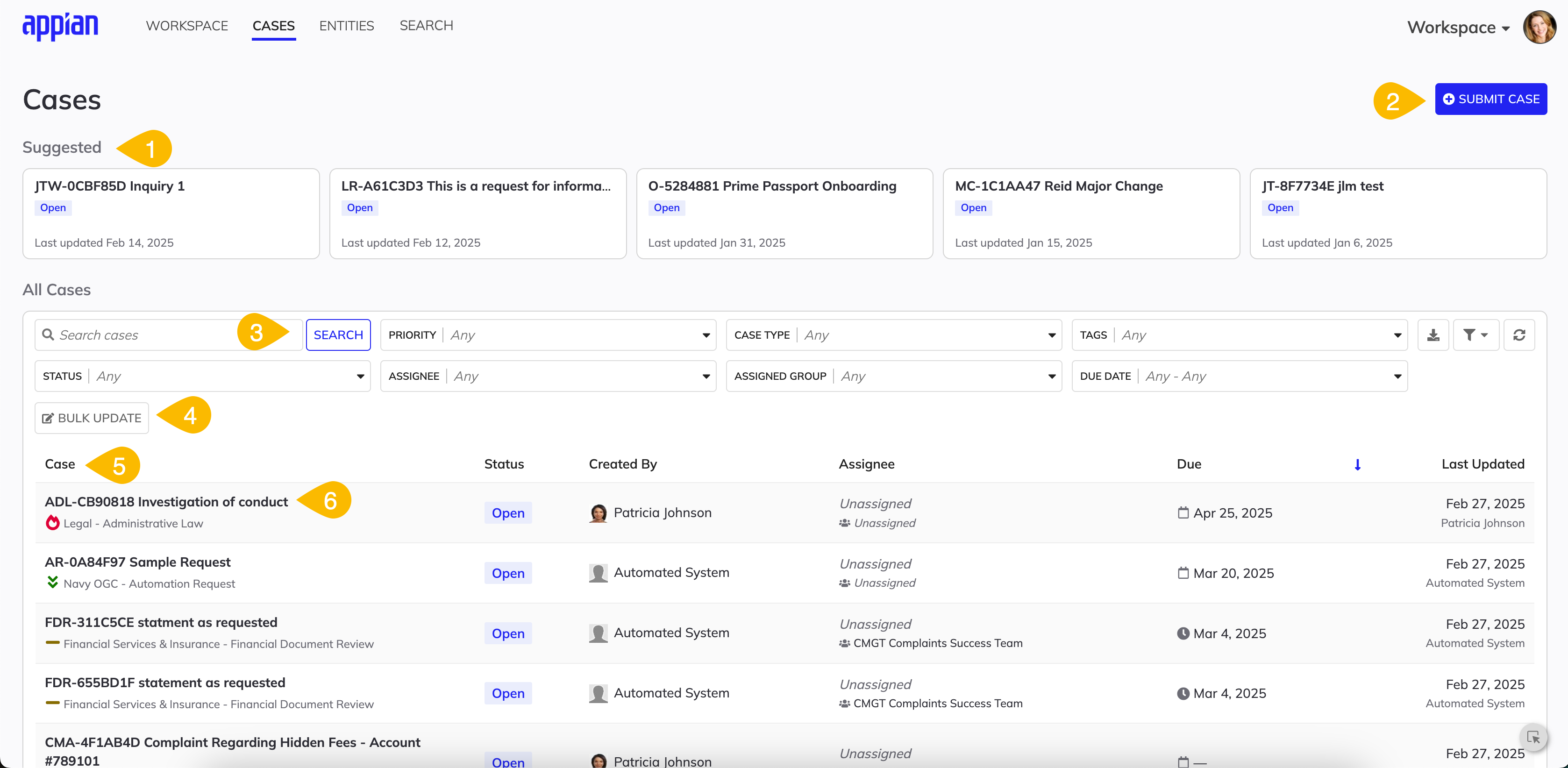Open the Case Type filter dropdown
The height and width of the screenshot is (768, 1568).
click(x=894, y=334)
